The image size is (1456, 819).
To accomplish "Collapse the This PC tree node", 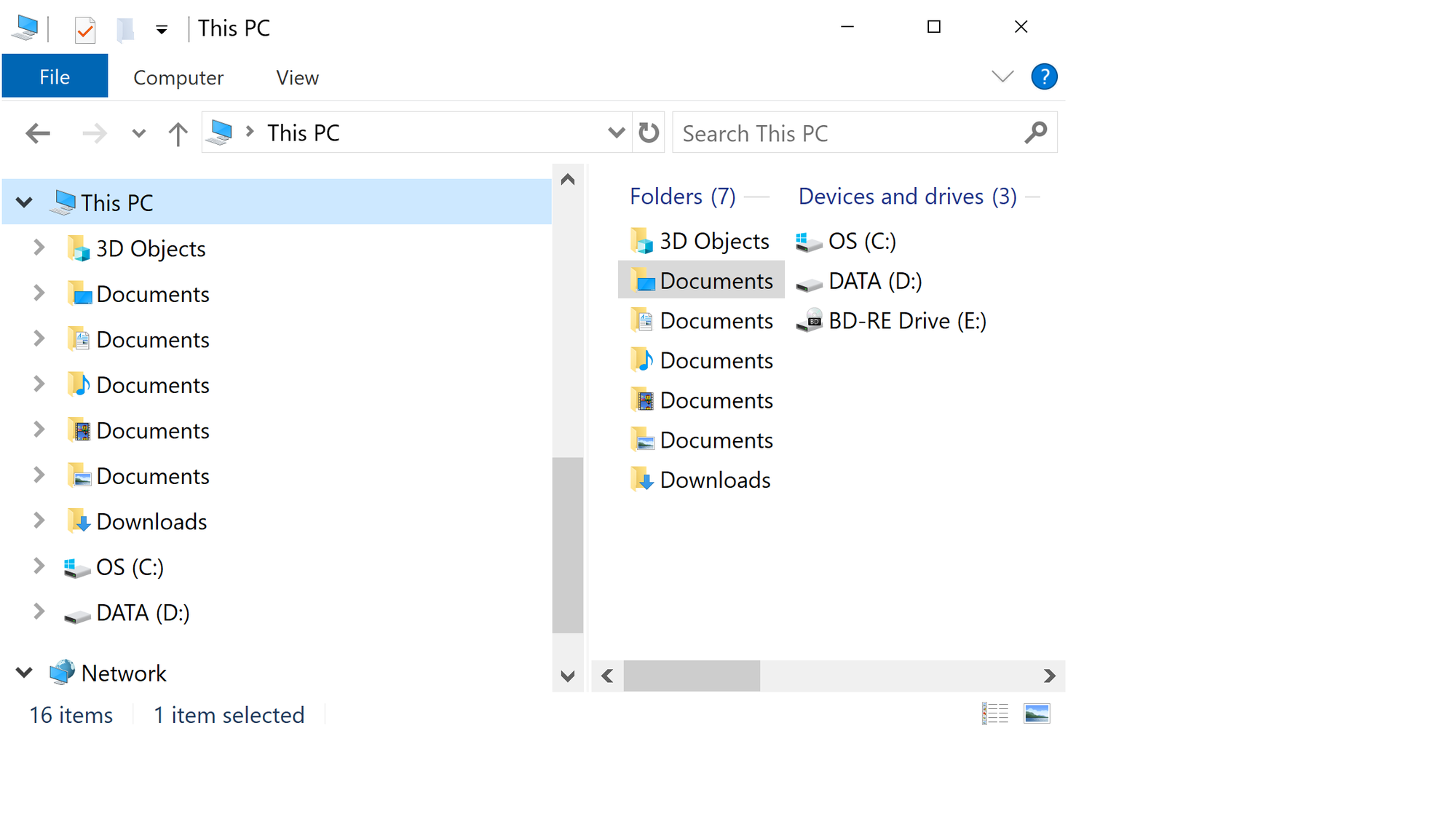I will tap(24, 202).
